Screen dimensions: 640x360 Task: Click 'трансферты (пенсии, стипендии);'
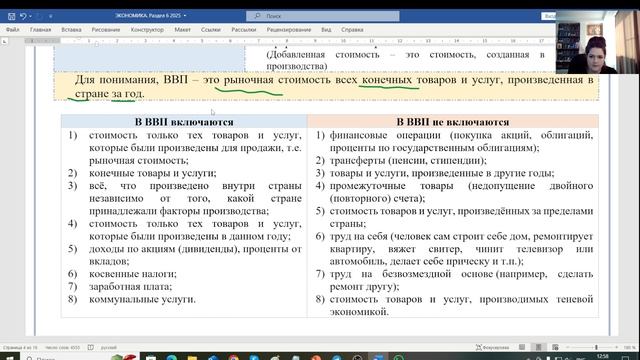(x=408, y=160)
